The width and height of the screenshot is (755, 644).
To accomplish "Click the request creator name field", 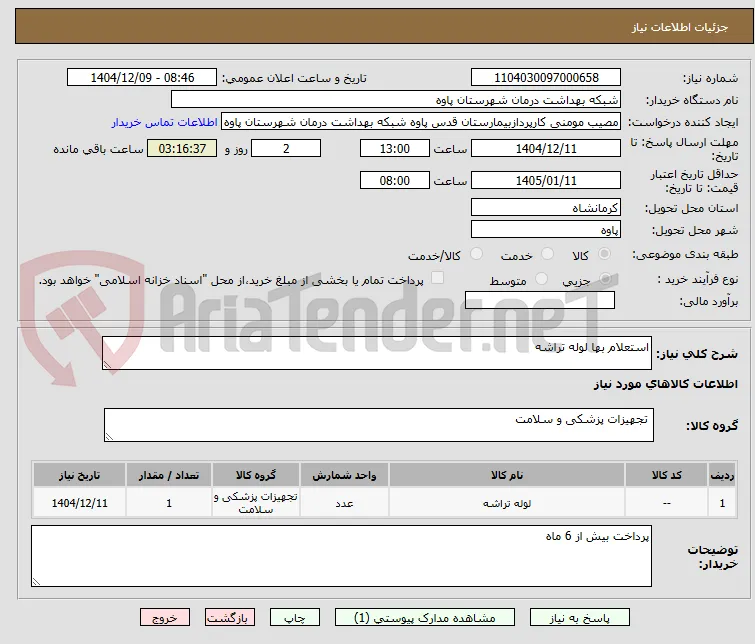I will click(x=421, y=122).
